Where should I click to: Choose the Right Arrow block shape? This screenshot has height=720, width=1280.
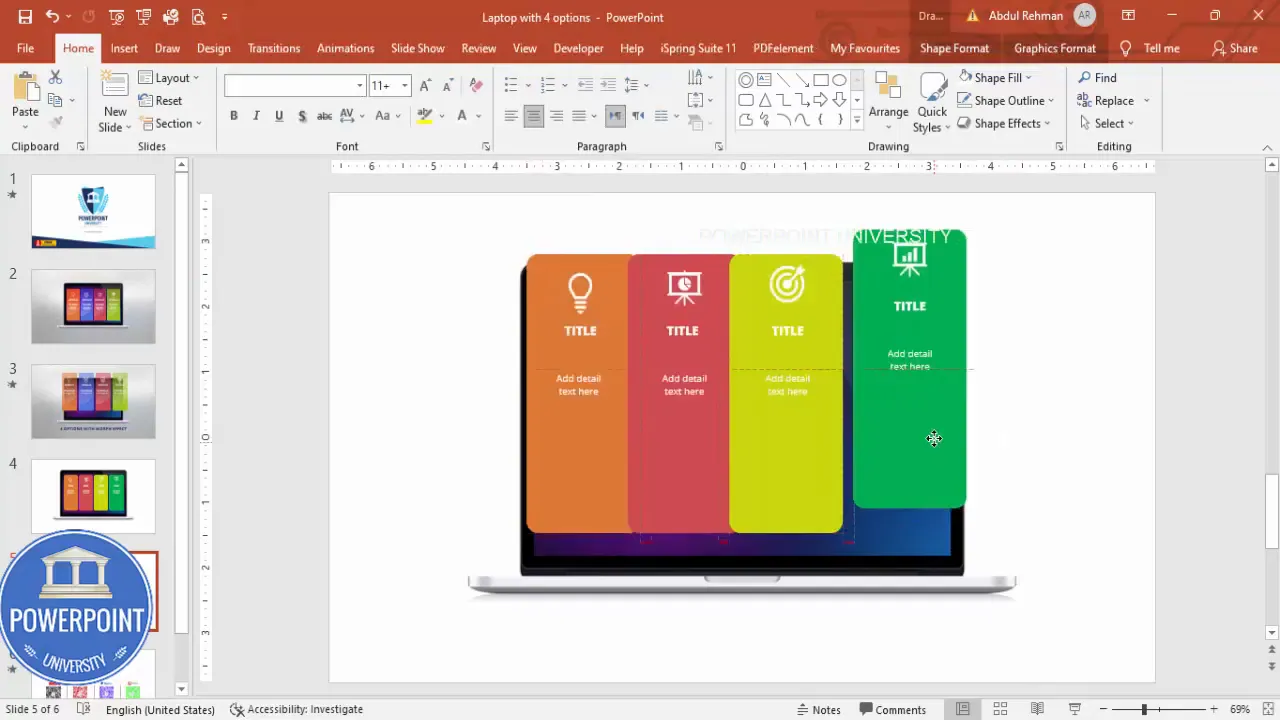820,100
